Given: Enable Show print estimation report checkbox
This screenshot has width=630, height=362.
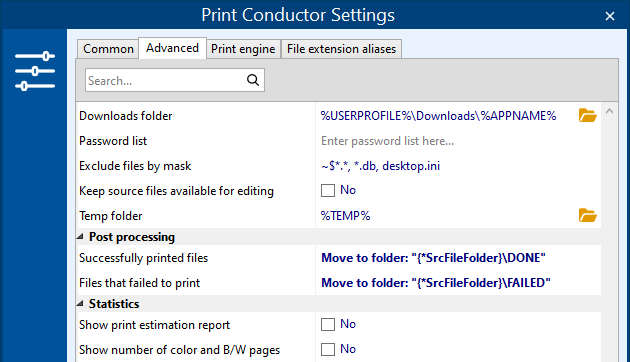Looking at the screenshot, I should 328,325.
